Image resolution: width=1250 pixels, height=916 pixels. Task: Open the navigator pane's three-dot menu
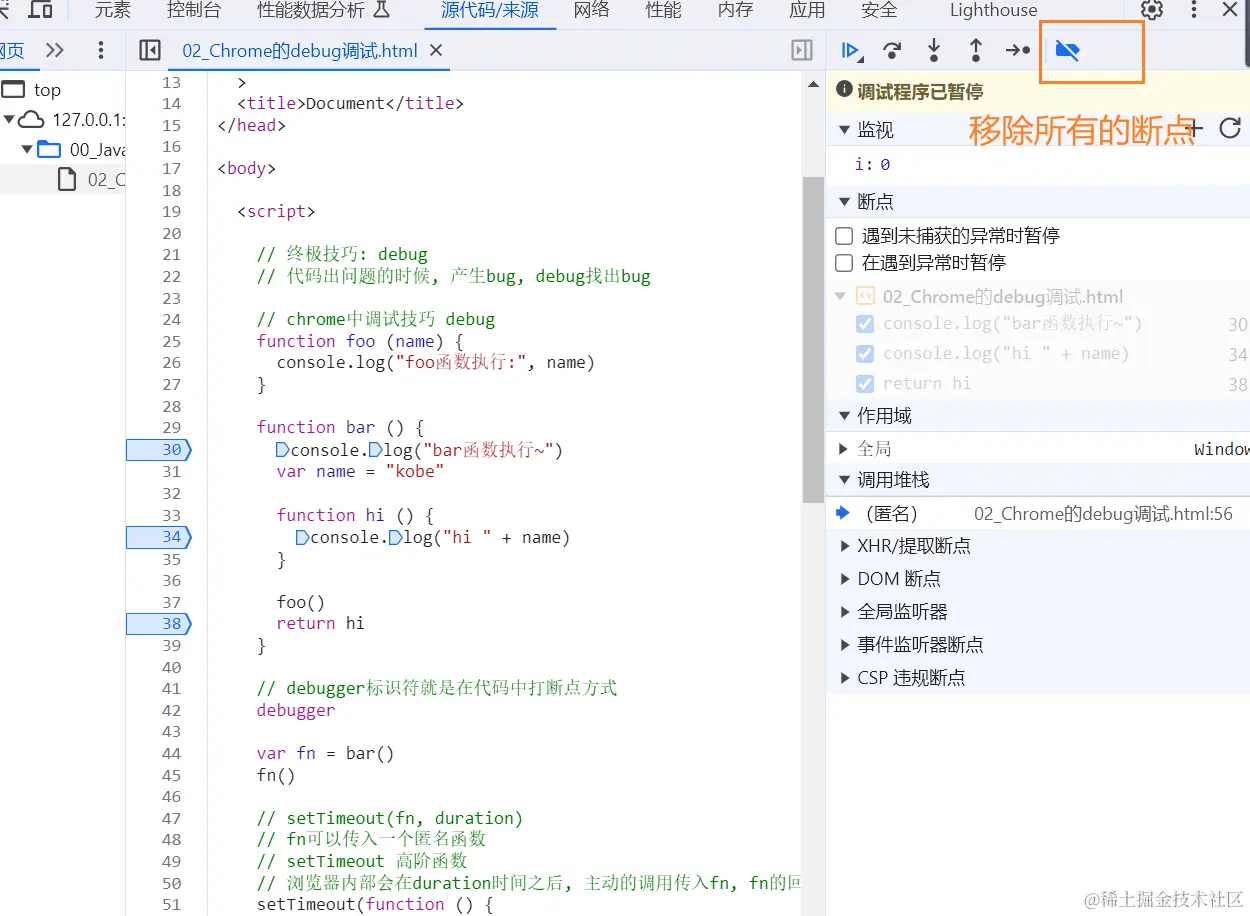[x=100, y=50]
